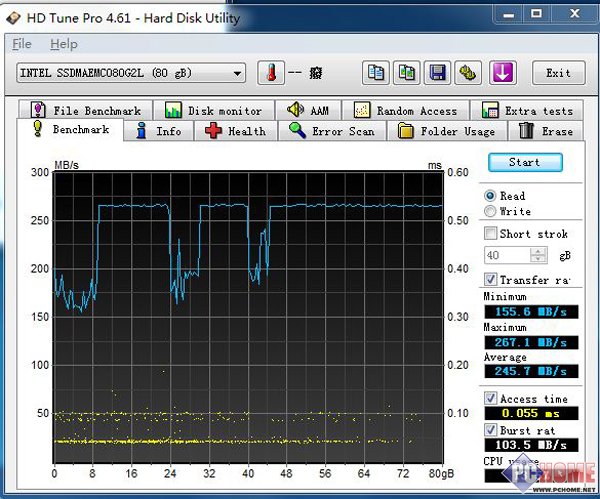Click the Minimum 155.6 MB/s value
This screenshot has height=499, width=600.
pyautogui.click(x=531, y=312)
